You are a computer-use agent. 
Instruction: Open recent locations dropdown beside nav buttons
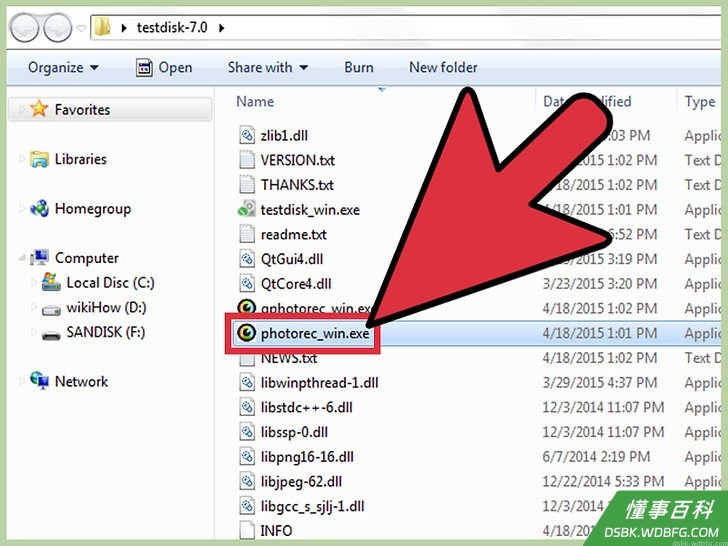(81, 28)
